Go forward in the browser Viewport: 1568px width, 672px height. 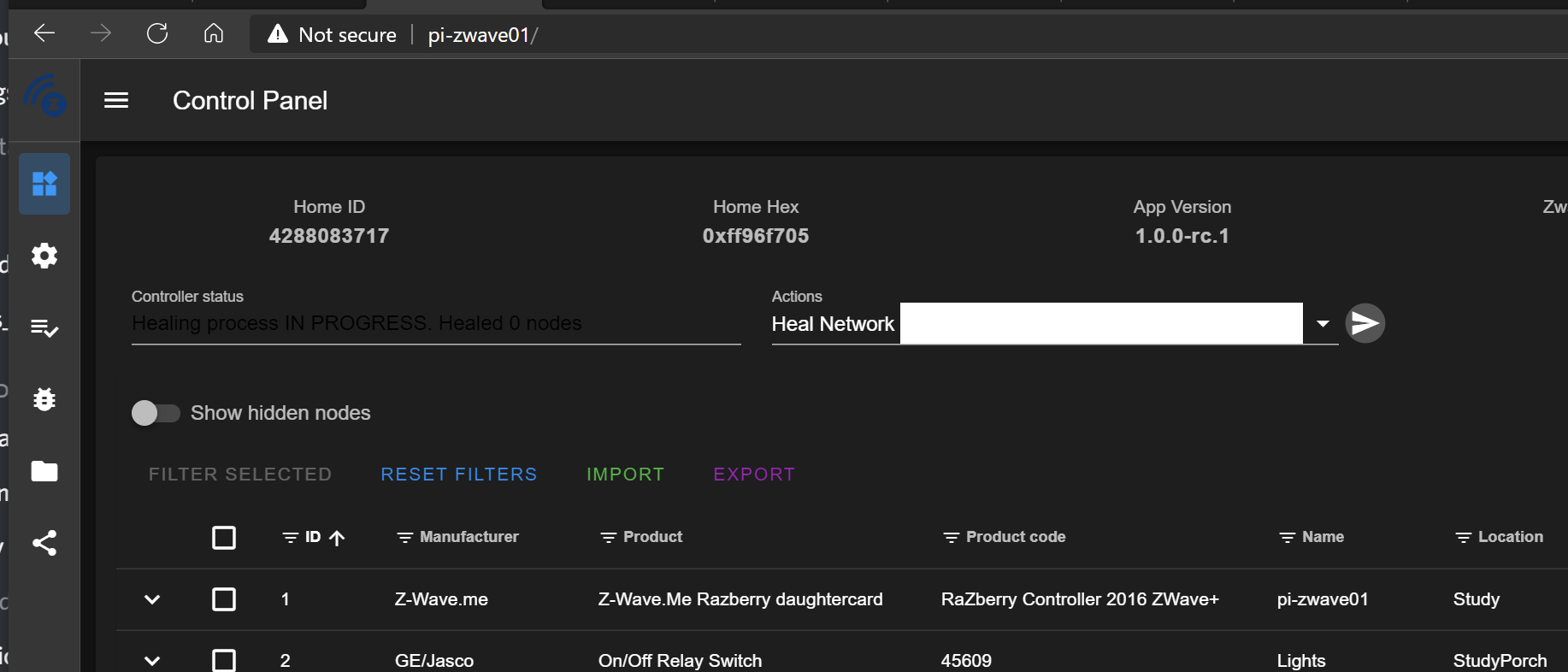(101, 34)
